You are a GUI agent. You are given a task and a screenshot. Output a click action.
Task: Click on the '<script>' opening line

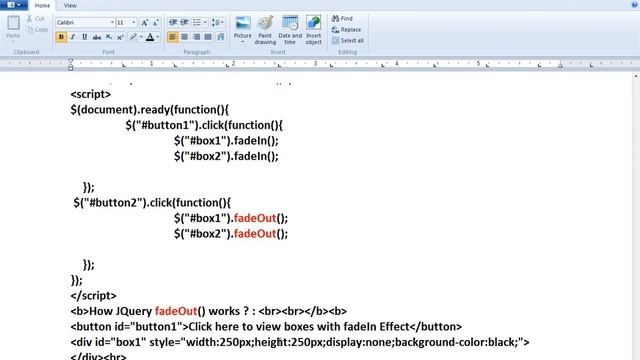click(x=91, y=94)
